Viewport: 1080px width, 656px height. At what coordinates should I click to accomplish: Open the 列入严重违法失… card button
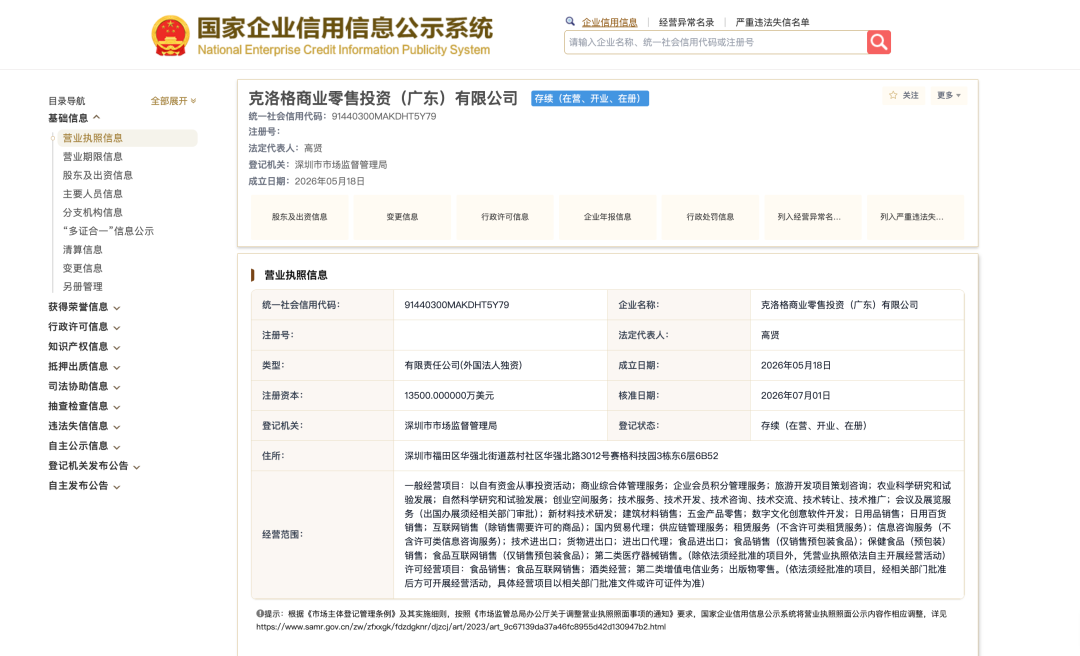[x=915, y=217]
